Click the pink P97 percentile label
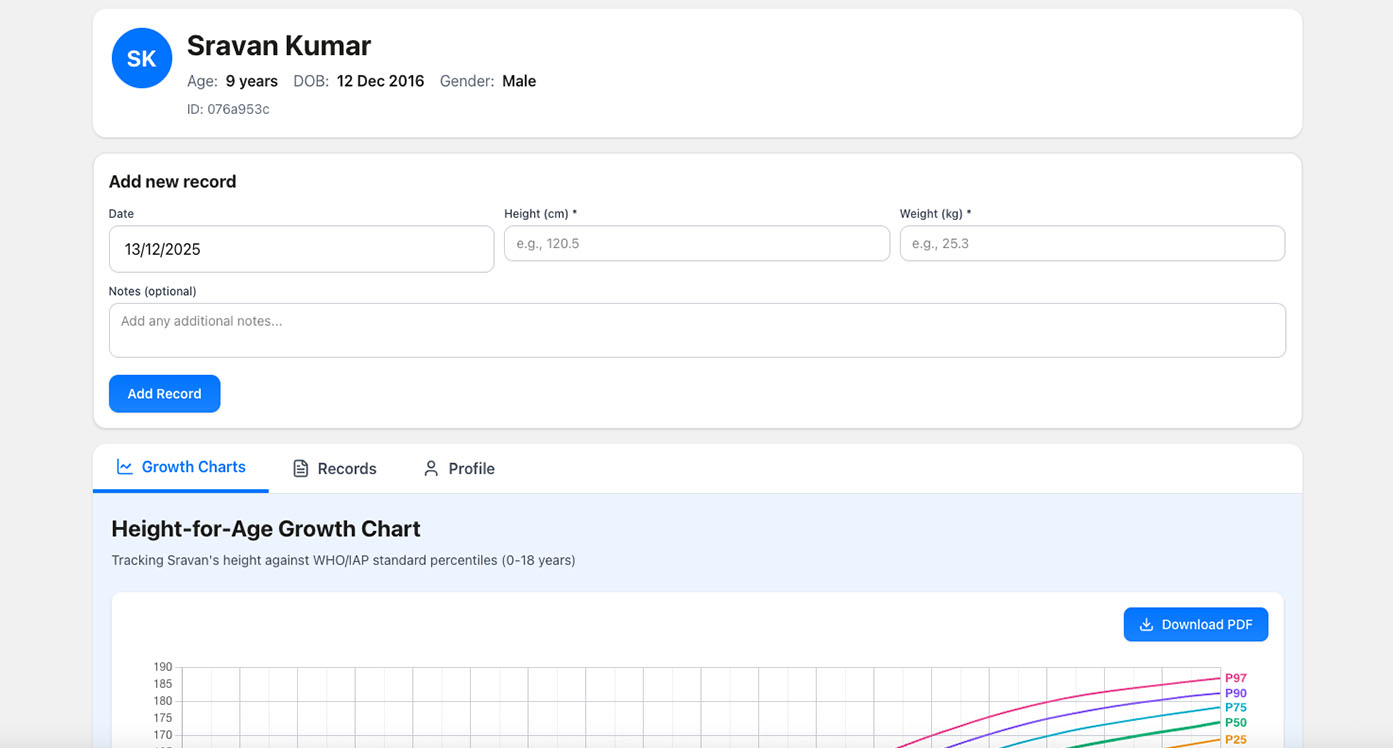 [1236, 678]
